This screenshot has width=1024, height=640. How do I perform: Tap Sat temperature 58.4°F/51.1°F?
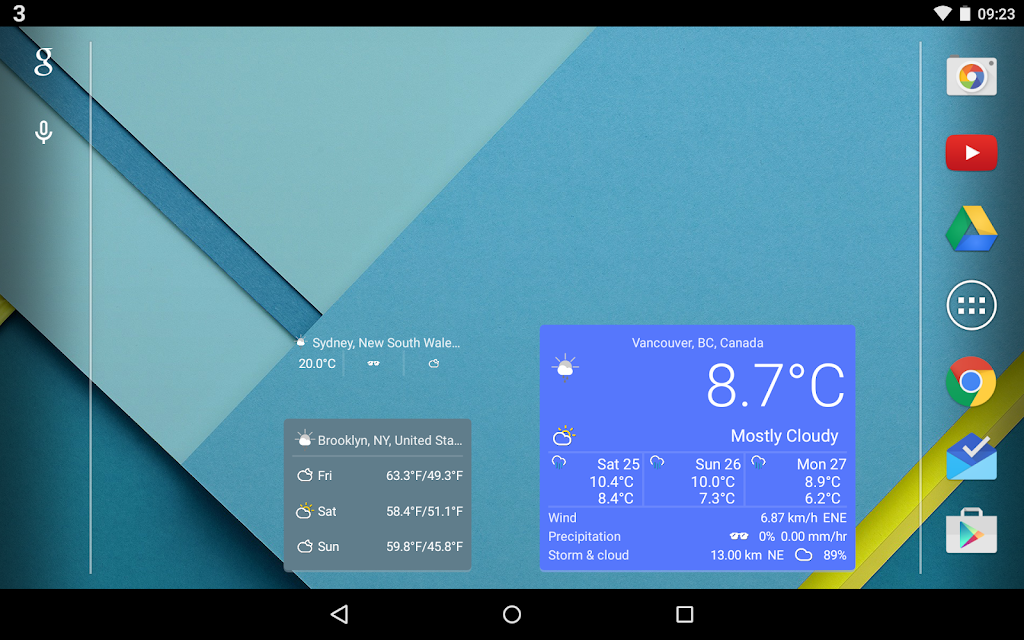click(x=424, y=511)
